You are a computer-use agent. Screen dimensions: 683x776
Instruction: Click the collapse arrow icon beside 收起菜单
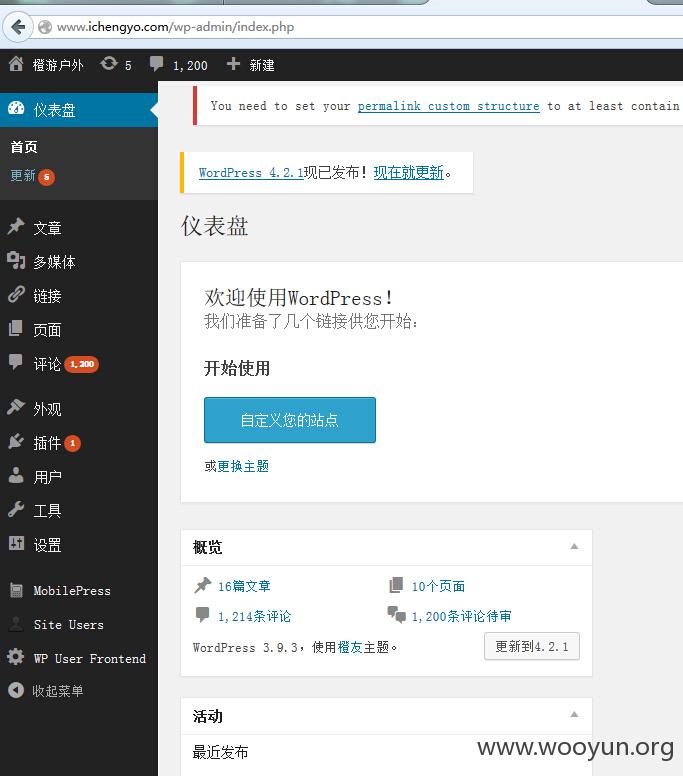(16, 690)
